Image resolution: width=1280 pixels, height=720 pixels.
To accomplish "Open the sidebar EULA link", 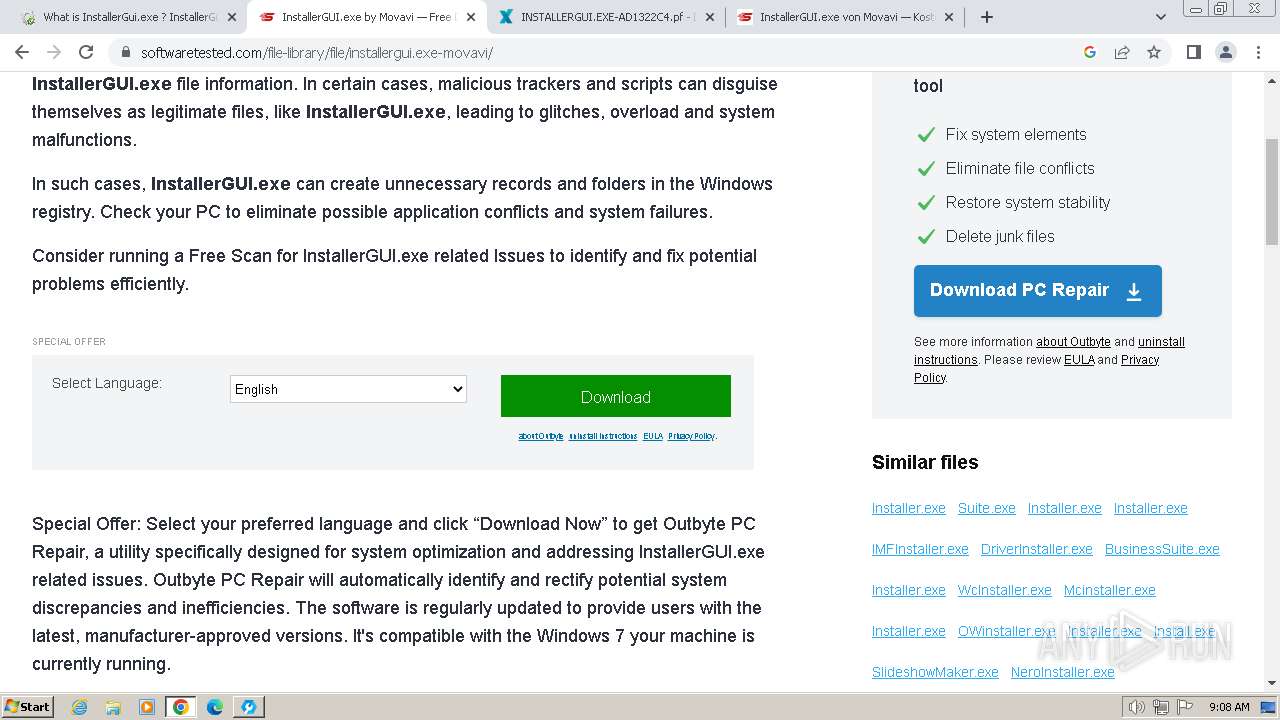I will click(1079, 360).
